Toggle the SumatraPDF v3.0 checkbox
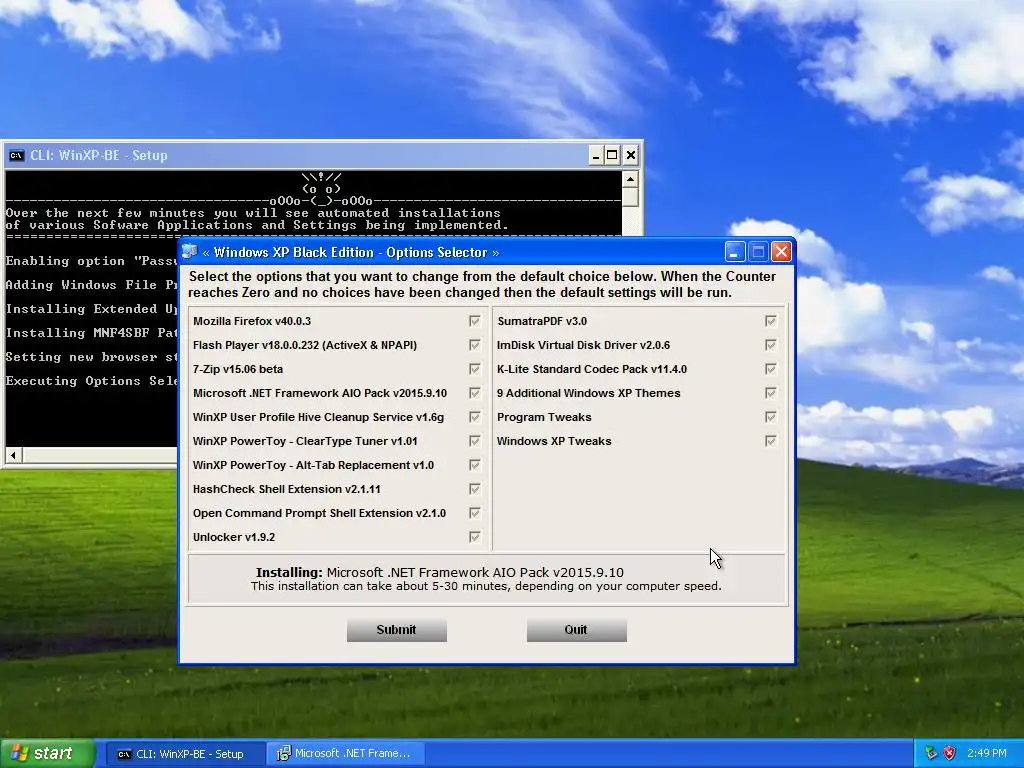The height and width of the screenshot is (768, 1024). (771, 321)
